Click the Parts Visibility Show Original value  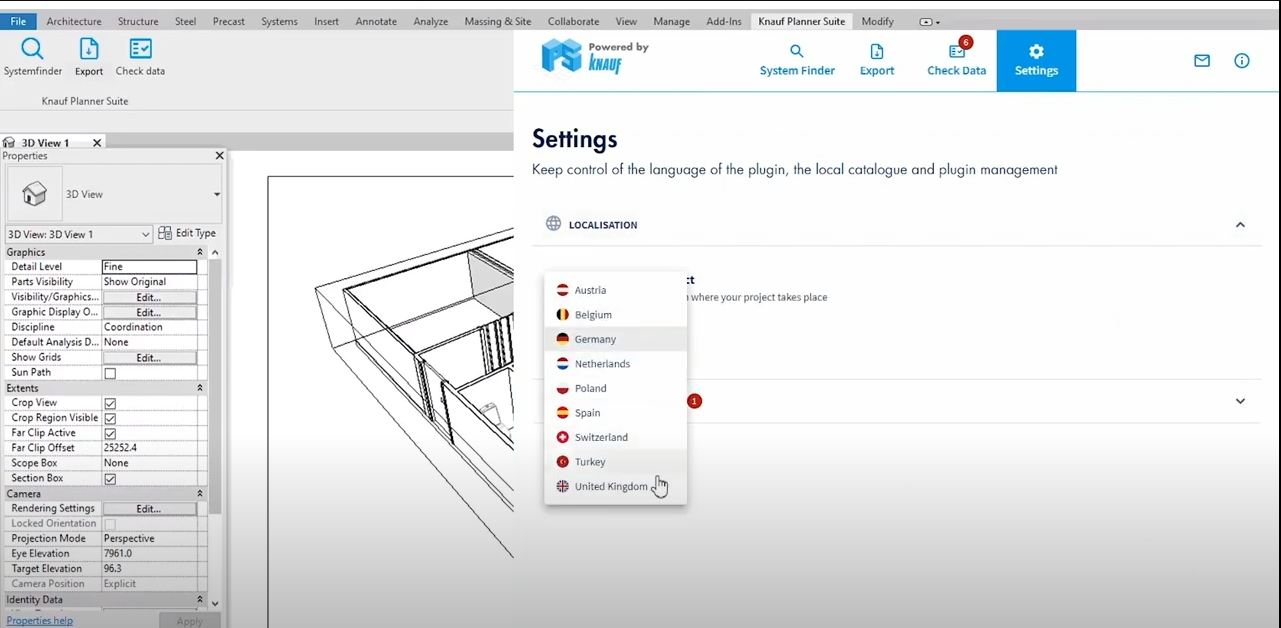click(x=149, y=282)
